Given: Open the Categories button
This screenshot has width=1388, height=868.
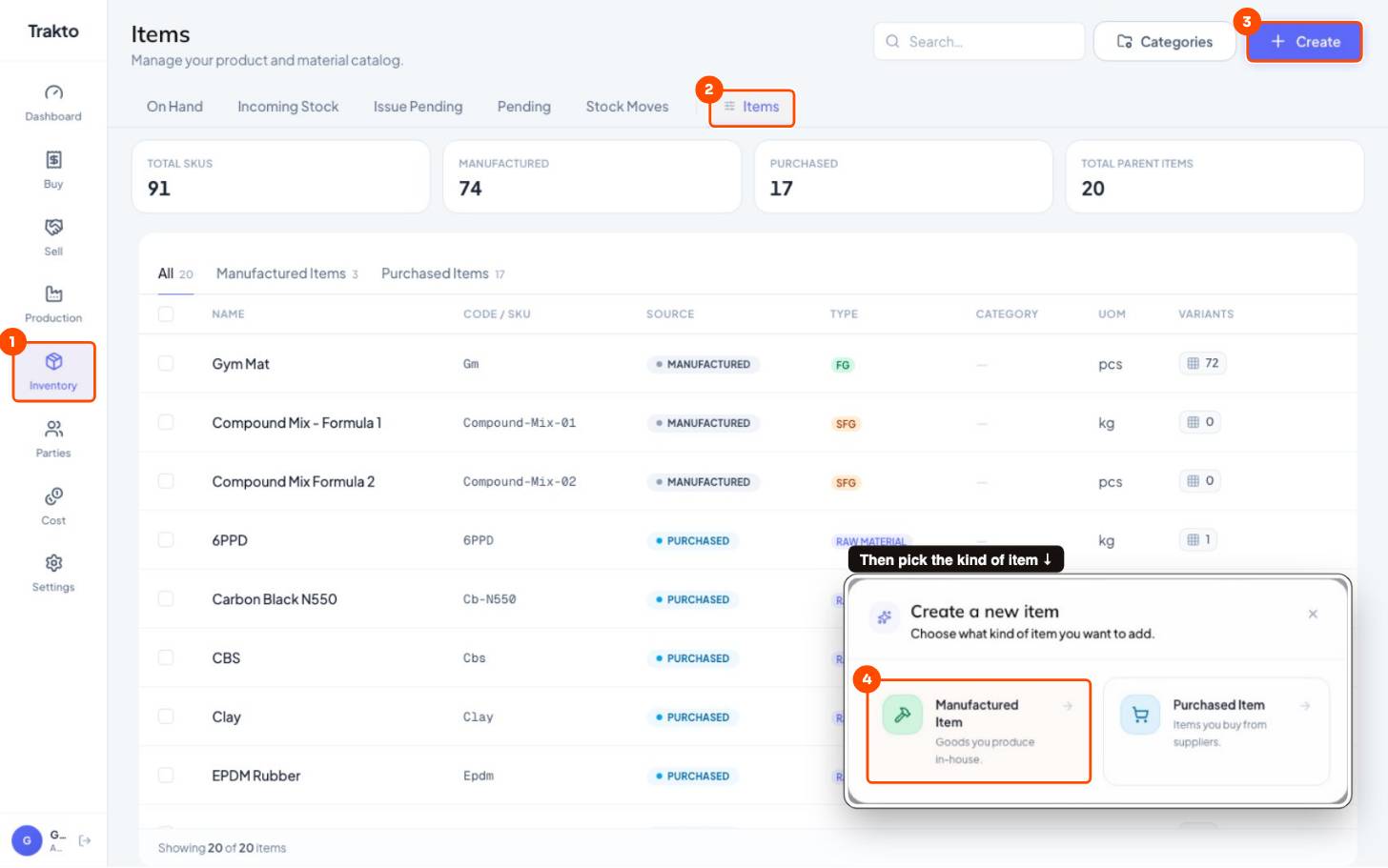Looking at the screenshot, I should [1165, 42].
